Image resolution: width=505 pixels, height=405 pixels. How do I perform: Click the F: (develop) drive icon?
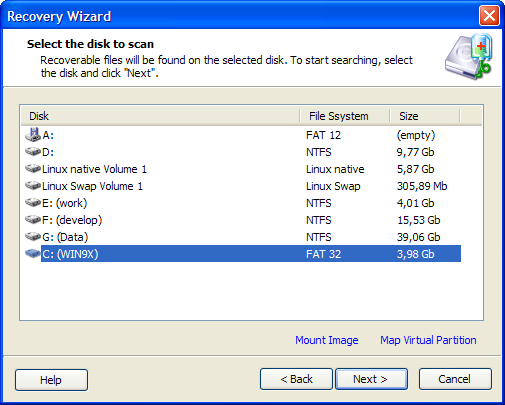click(33, 220)
